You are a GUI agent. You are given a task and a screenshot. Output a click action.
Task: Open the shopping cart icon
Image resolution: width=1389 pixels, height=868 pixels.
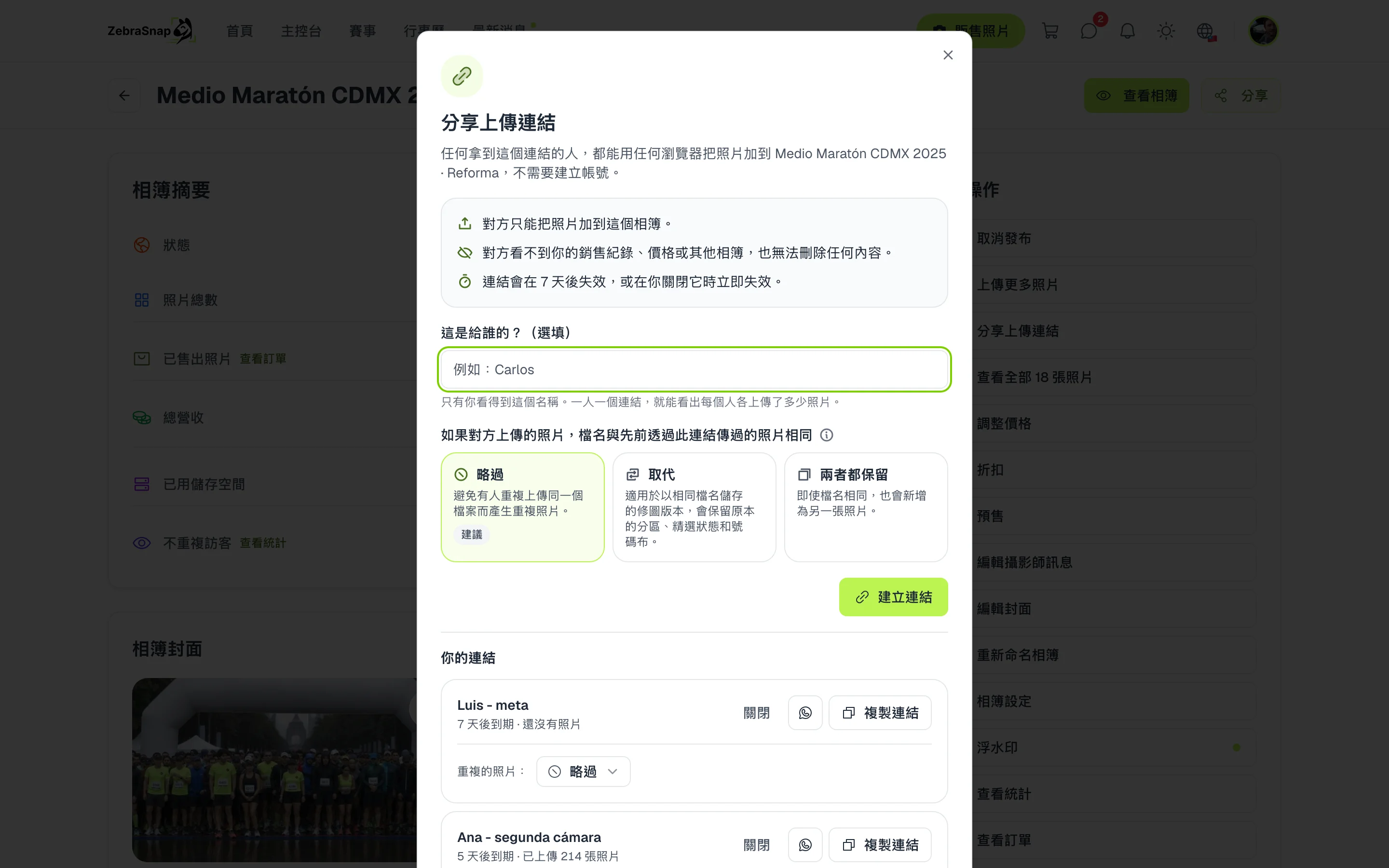pyautogui.click(x=1050, y=31)
